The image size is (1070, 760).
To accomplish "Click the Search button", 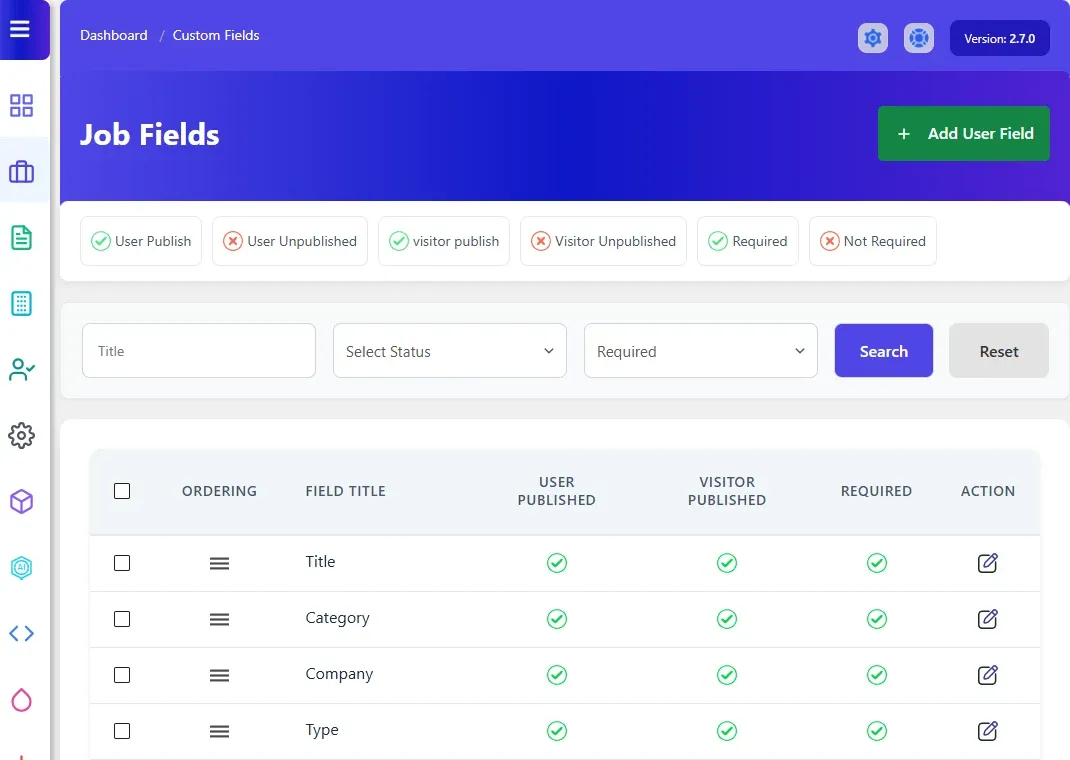I will tap(884, 351).
